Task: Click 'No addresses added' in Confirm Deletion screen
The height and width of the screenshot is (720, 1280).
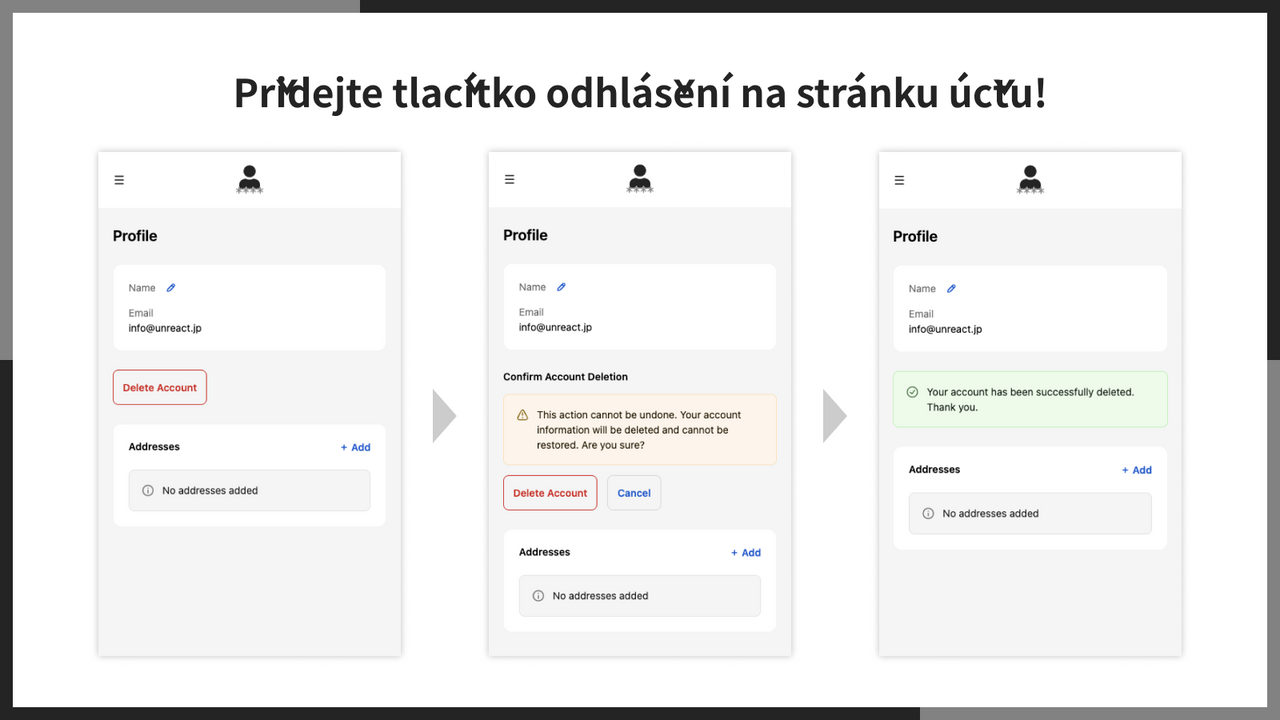Action: 600,596
